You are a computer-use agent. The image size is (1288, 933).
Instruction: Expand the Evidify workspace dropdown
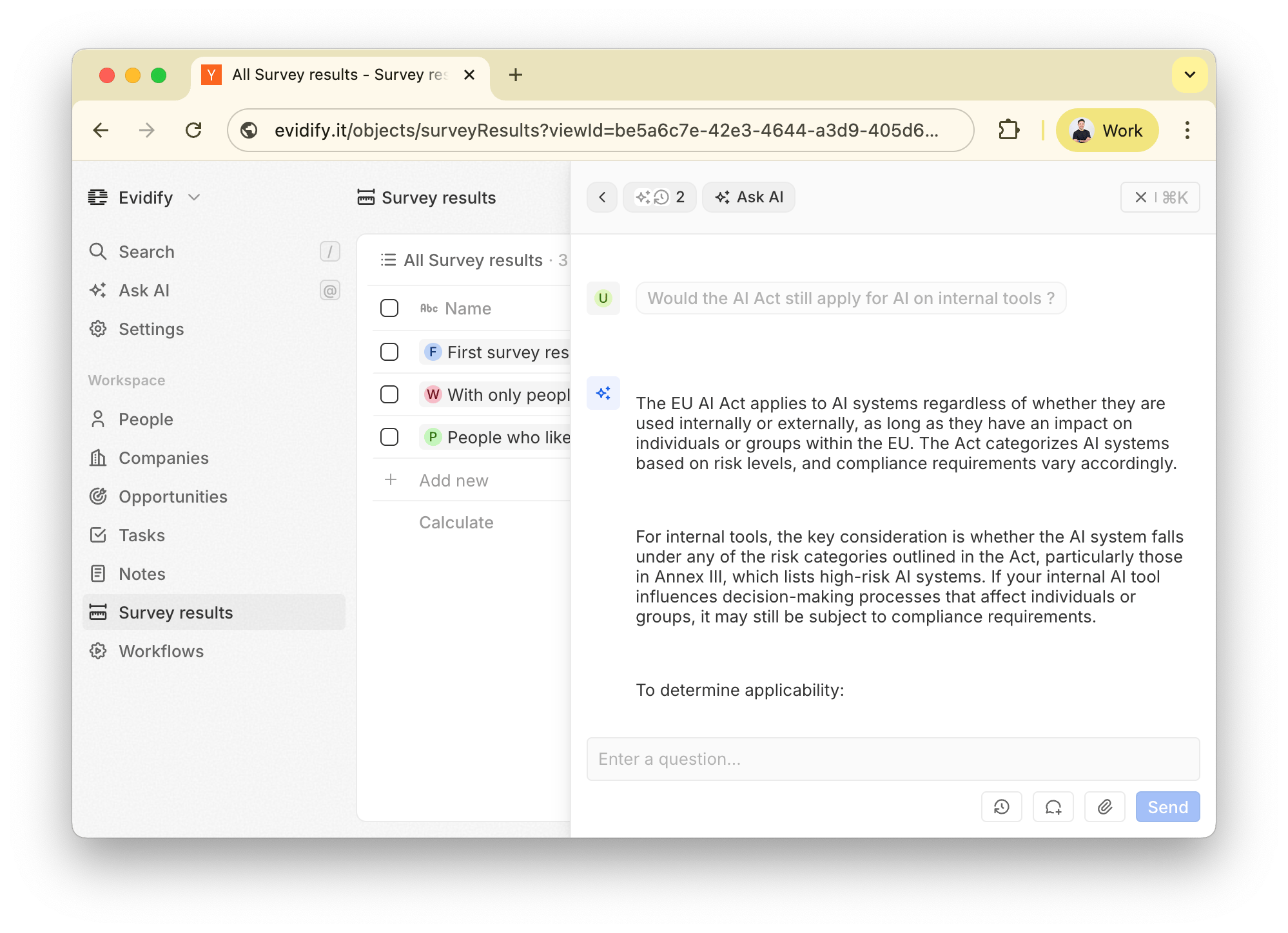coord(194,197)
